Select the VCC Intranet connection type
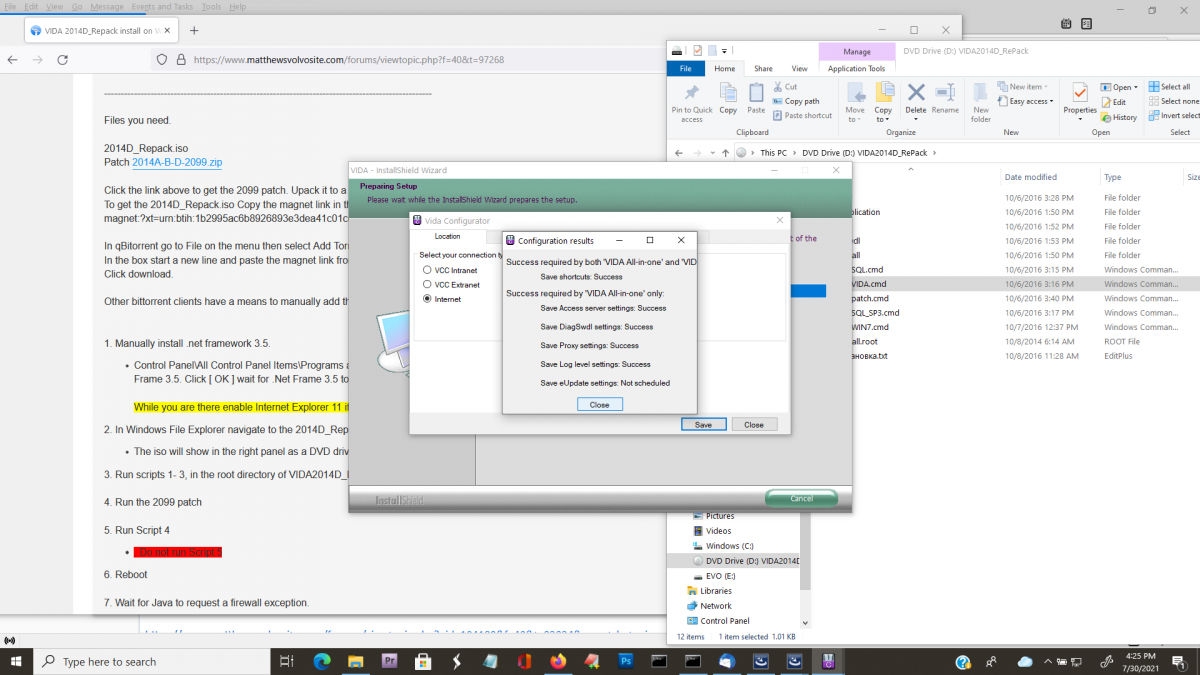 click(427, 270)
